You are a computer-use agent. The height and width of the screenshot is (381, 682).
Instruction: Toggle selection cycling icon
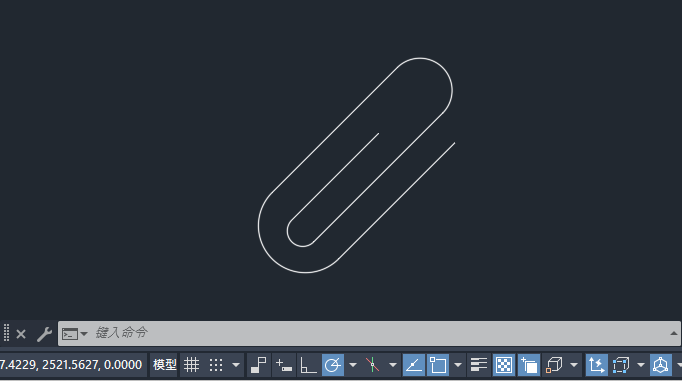528,365
